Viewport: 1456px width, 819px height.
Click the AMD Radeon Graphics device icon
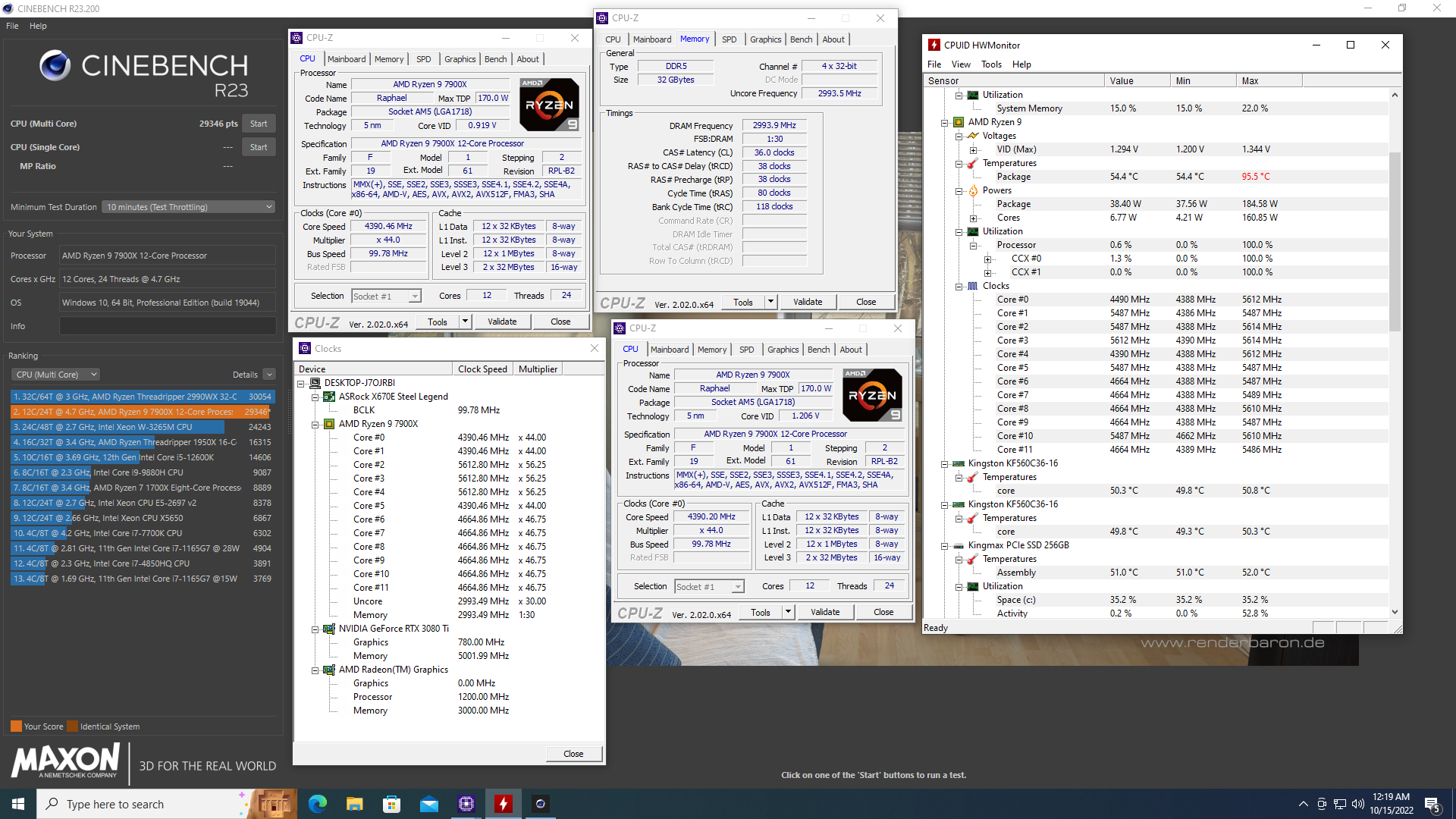point(329,670)
